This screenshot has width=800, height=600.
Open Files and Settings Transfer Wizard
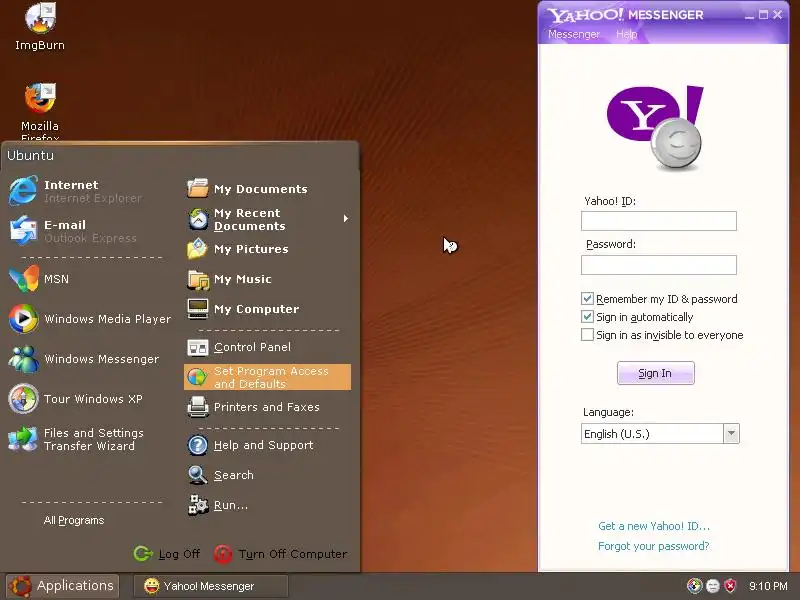click(76, 439)
